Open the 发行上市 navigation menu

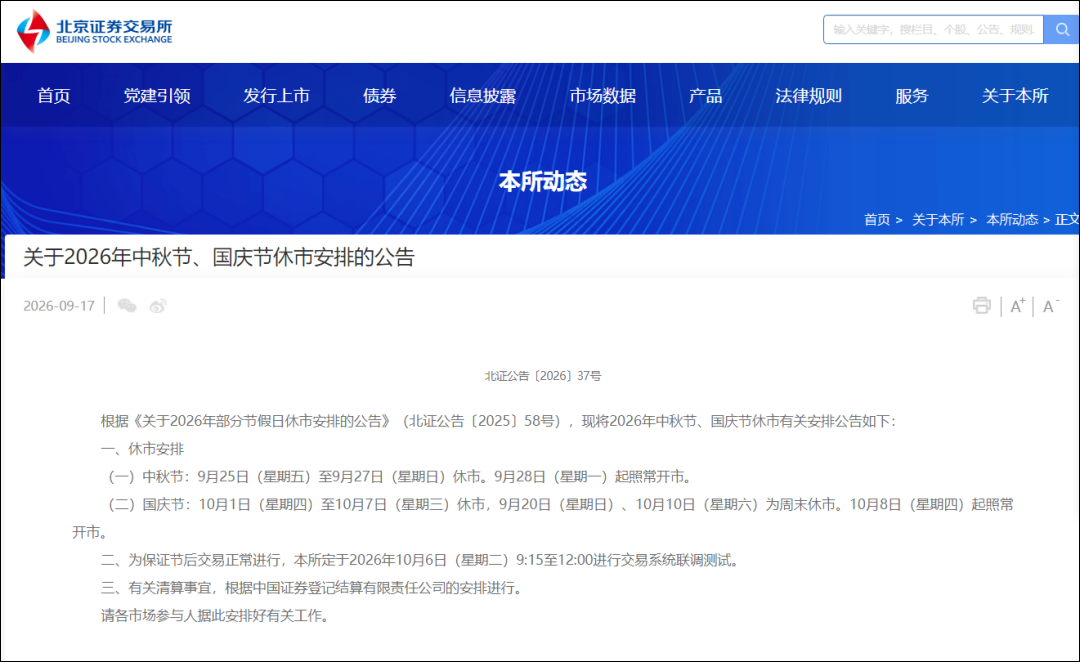276,96
